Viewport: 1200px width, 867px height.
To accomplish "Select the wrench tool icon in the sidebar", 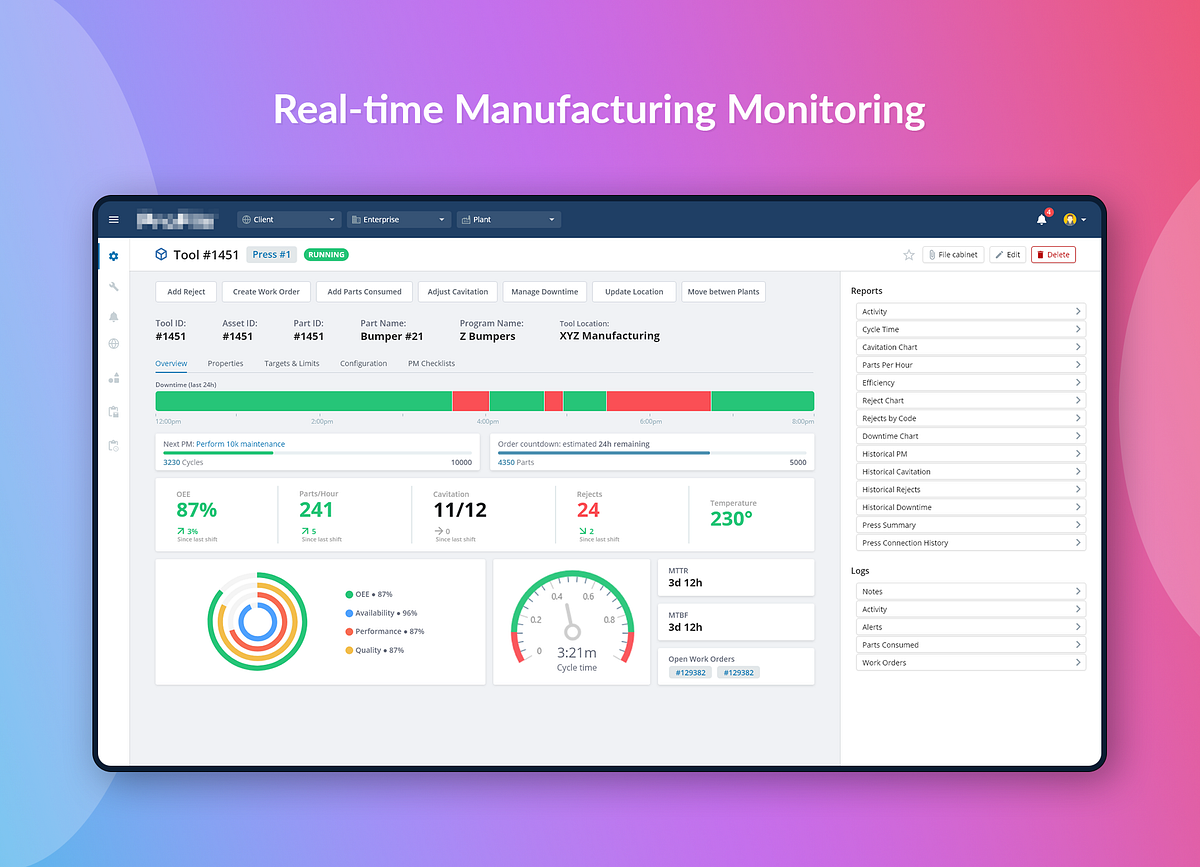I will click(x=113, y=286).
